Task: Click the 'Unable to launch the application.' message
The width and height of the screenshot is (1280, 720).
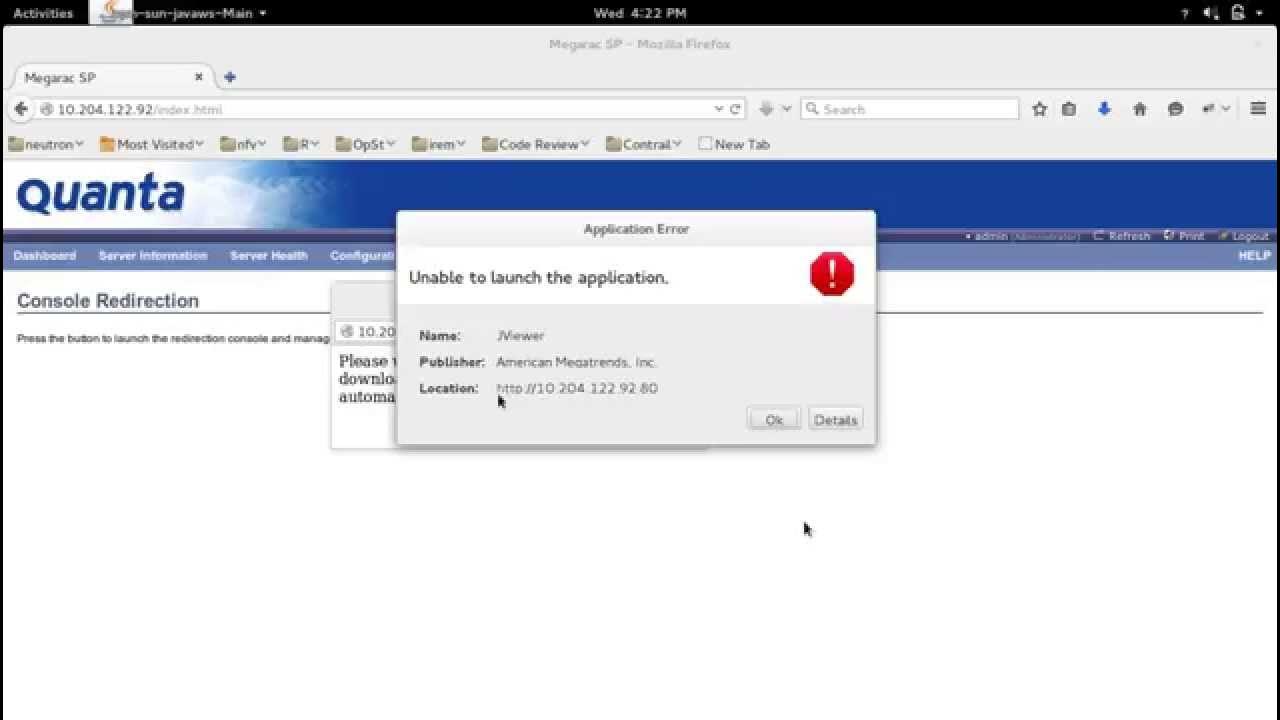Action: point(538,277)
